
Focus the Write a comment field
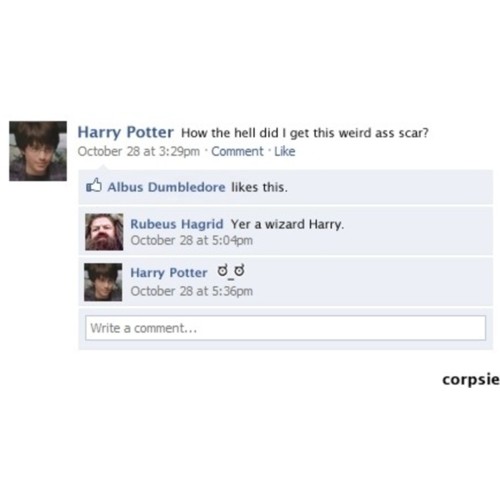coord(285,328)
